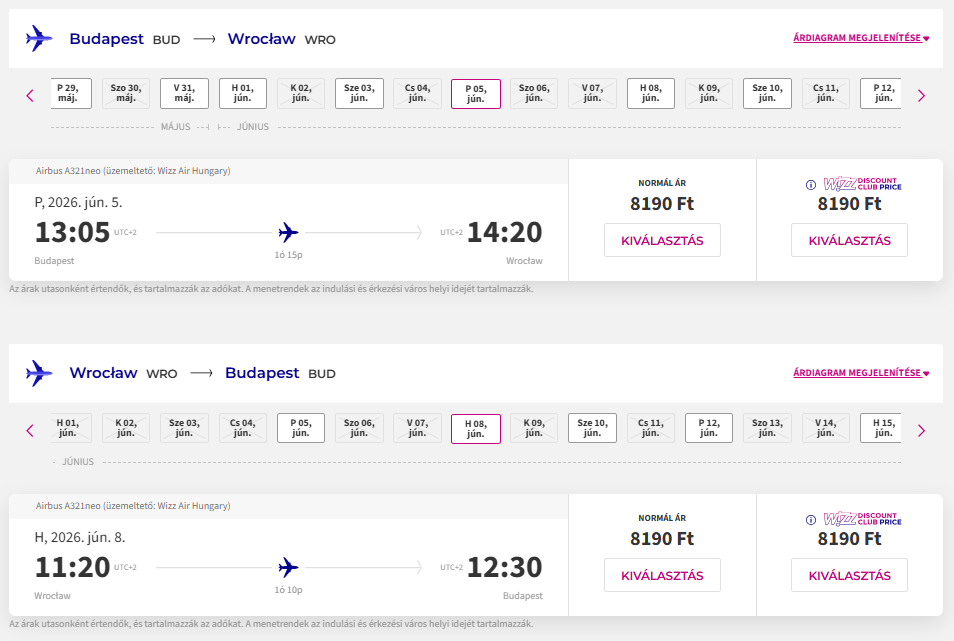The height and width of the screenshot is (641, 954).
Task: Choose return Discount Club price Kiválasztás
Action: tap(849, 575)
